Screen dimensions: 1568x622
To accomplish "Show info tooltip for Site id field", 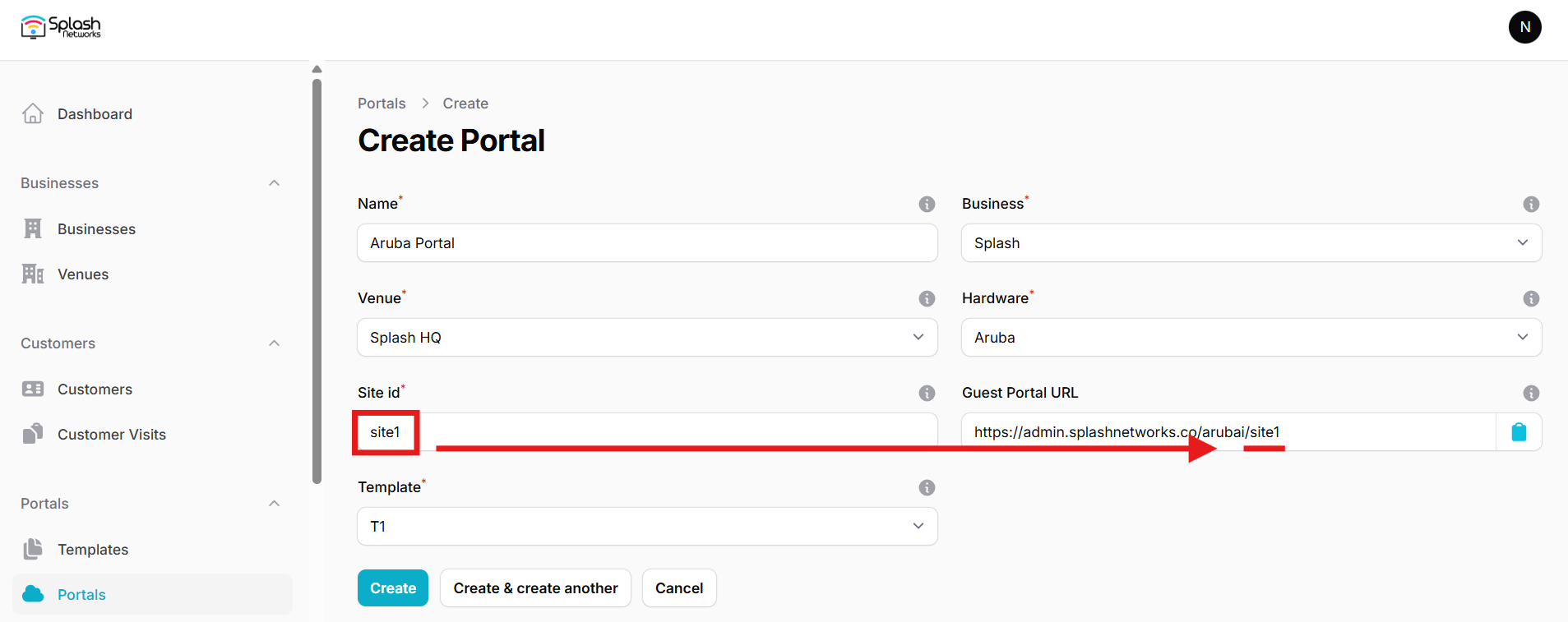I will click(927, 393).
